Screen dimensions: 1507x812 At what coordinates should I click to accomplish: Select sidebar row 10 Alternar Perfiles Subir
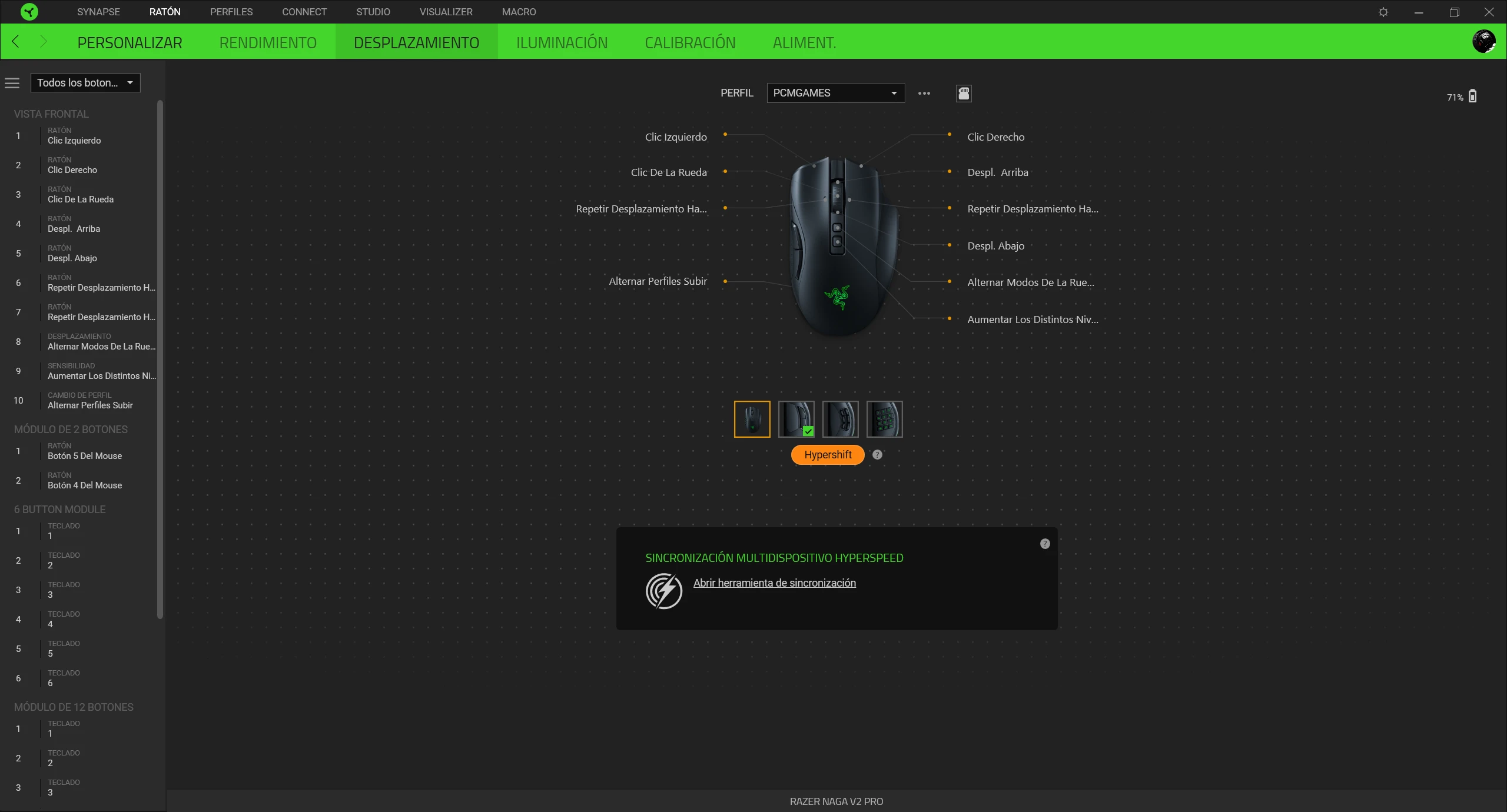79,401
